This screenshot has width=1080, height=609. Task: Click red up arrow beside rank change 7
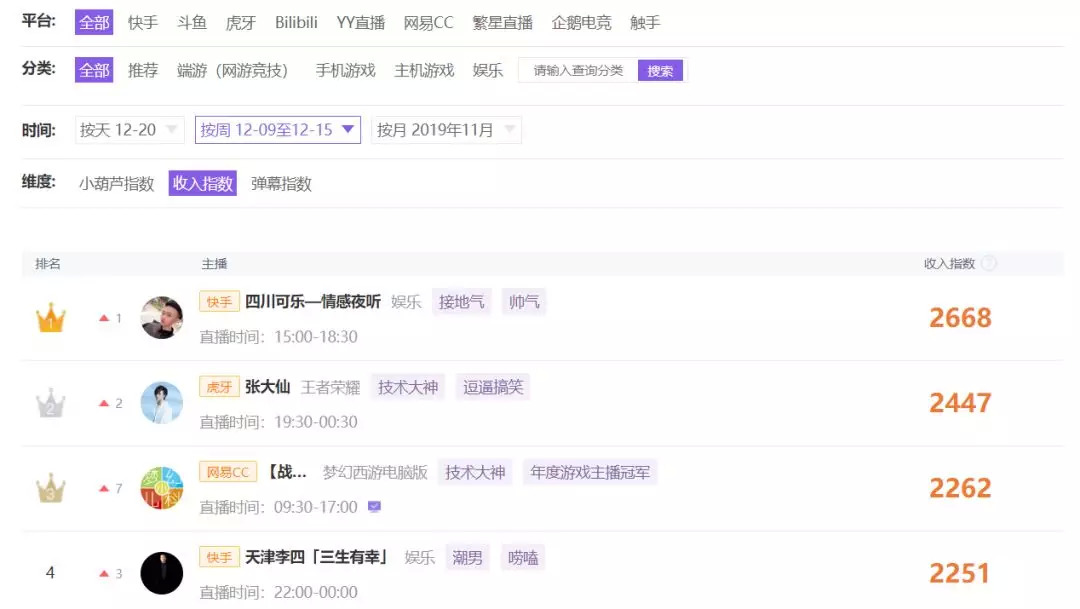[x=104, y=488]
